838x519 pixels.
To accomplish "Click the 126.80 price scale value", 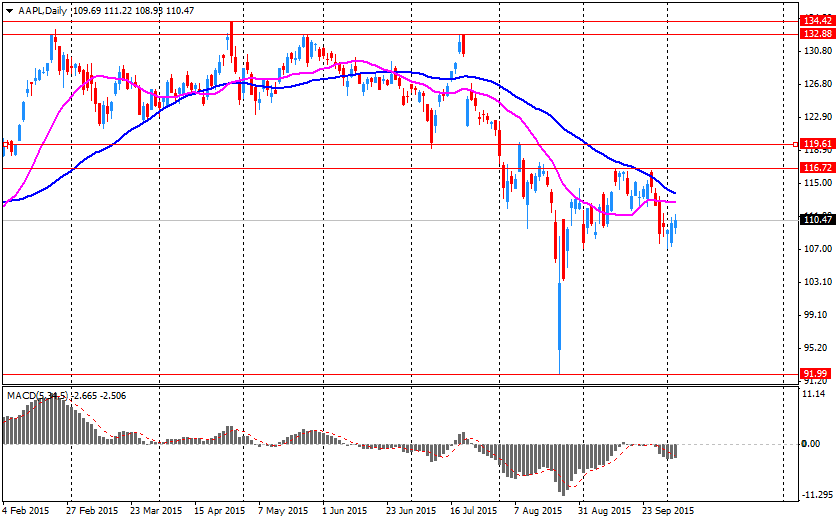I will (x=818, y=84).
